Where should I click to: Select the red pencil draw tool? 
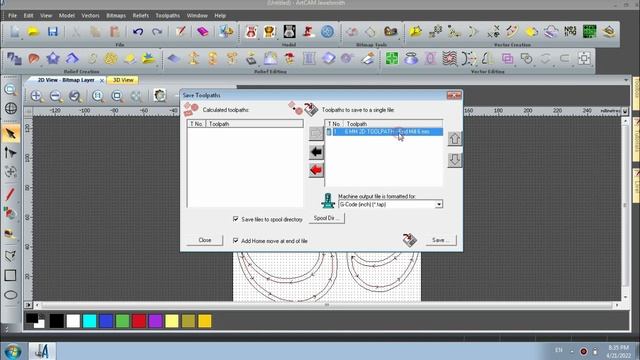tap(10, 193)
